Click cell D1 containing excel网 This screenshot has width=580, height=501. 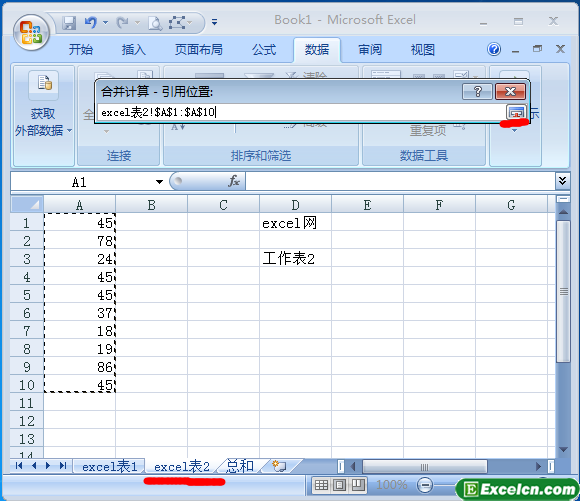[295, 223]
